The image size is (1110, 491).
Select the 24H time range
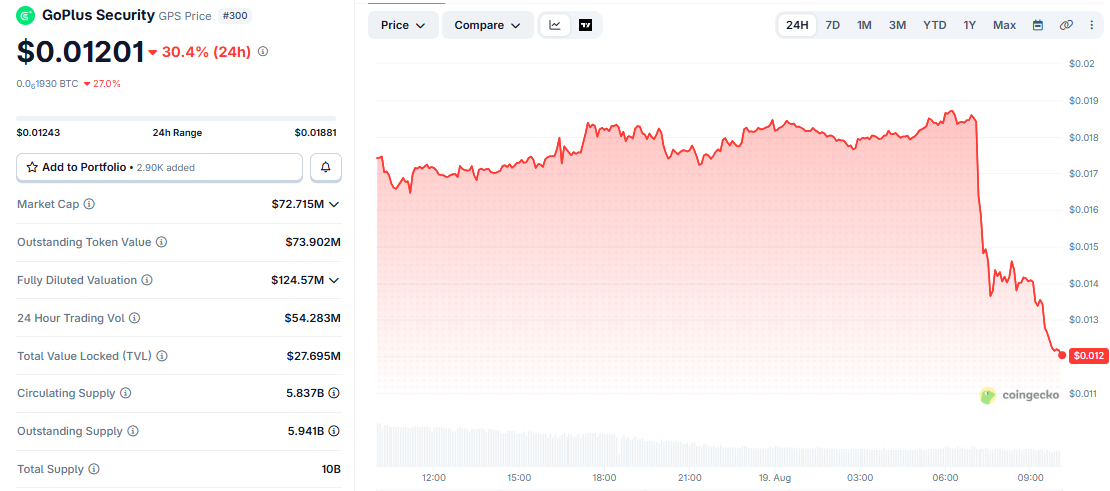pyautogui.click(x=797, y=25)
